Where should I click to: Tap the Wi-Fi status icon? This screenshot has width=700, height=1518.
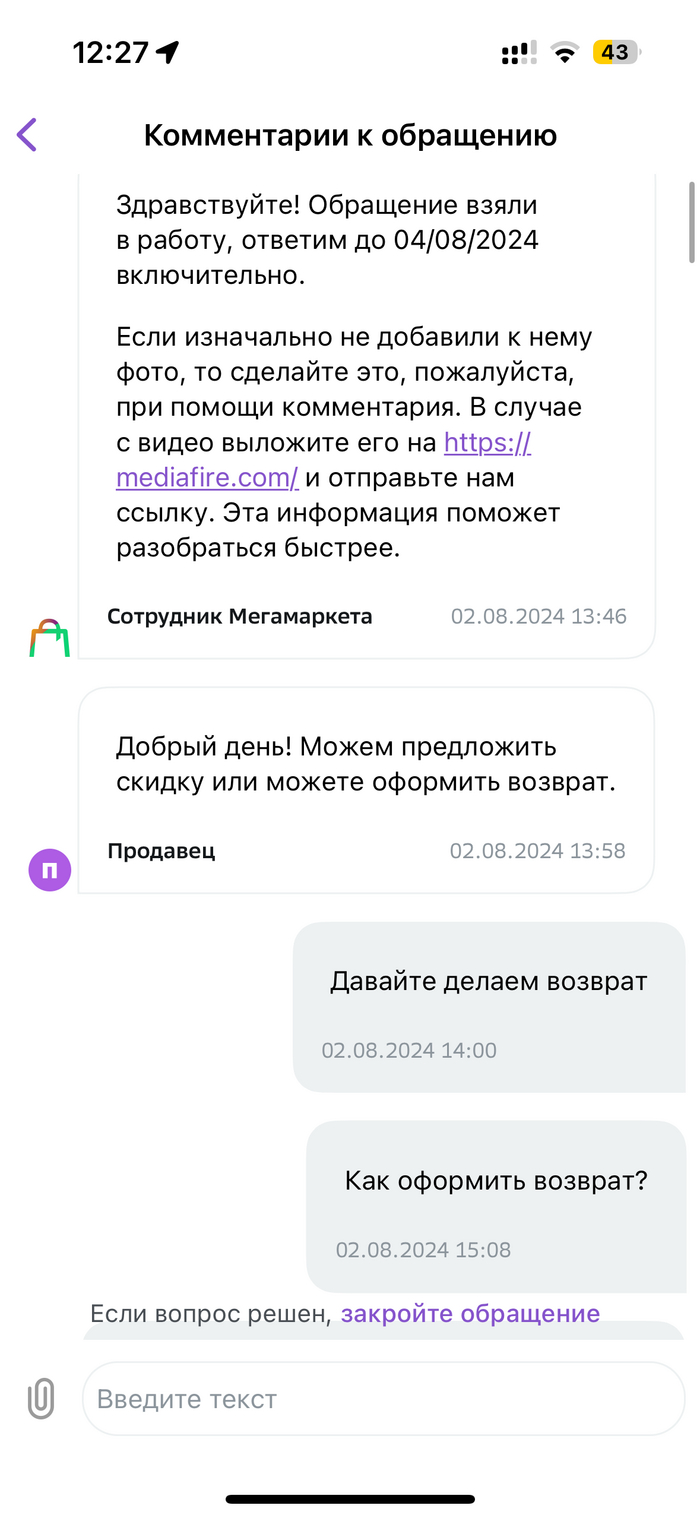click(x=566, y=53)
